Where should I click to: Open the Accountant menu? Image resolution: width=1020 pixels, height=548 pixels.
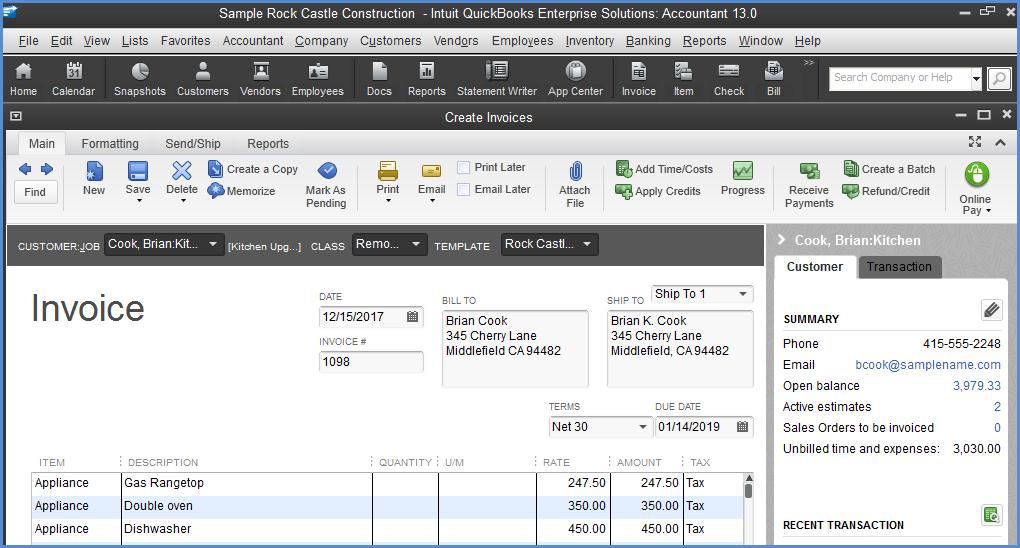click(253, 40)
